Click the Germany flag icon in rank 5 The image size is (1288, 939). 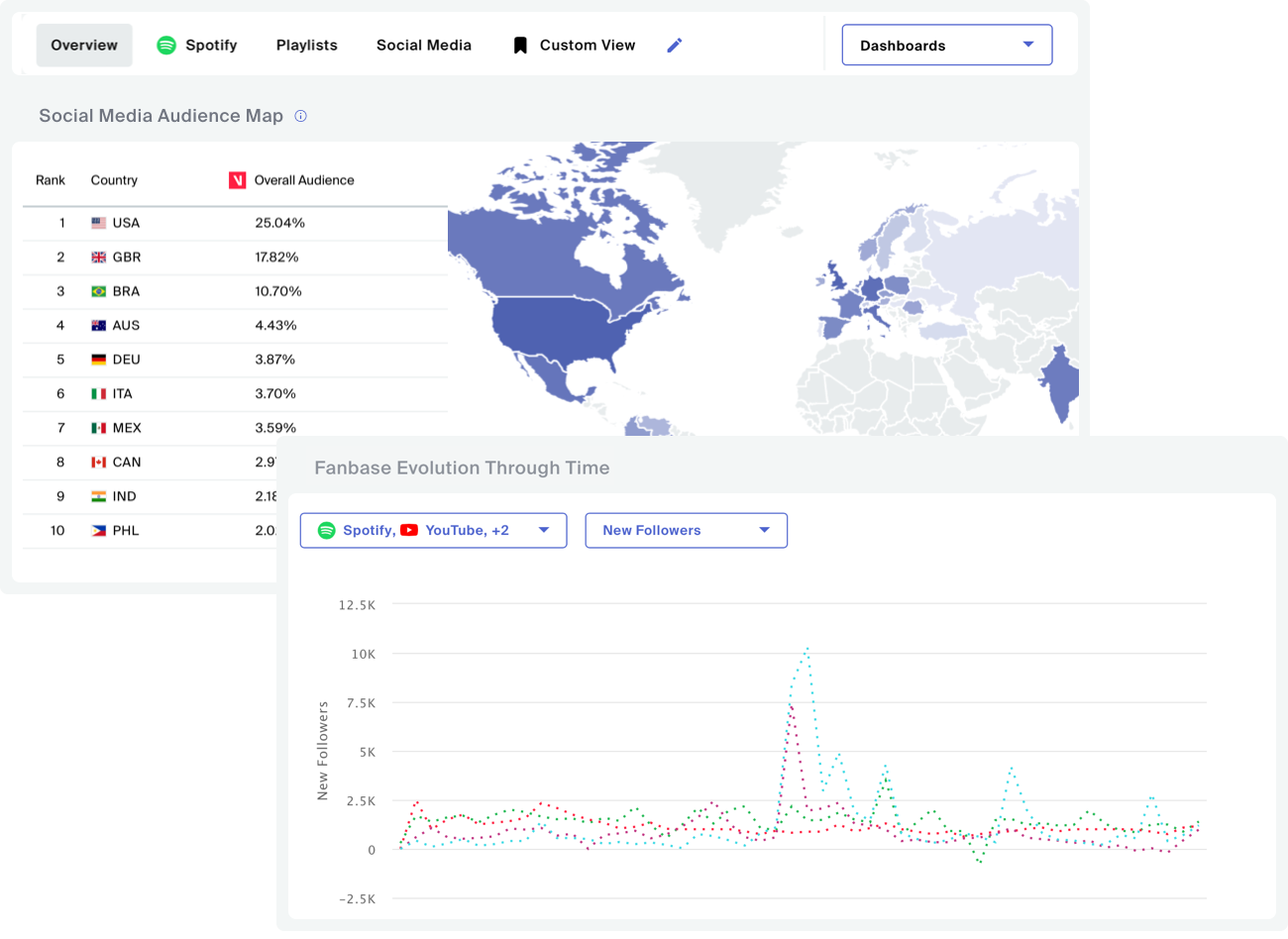click(99, 360)
